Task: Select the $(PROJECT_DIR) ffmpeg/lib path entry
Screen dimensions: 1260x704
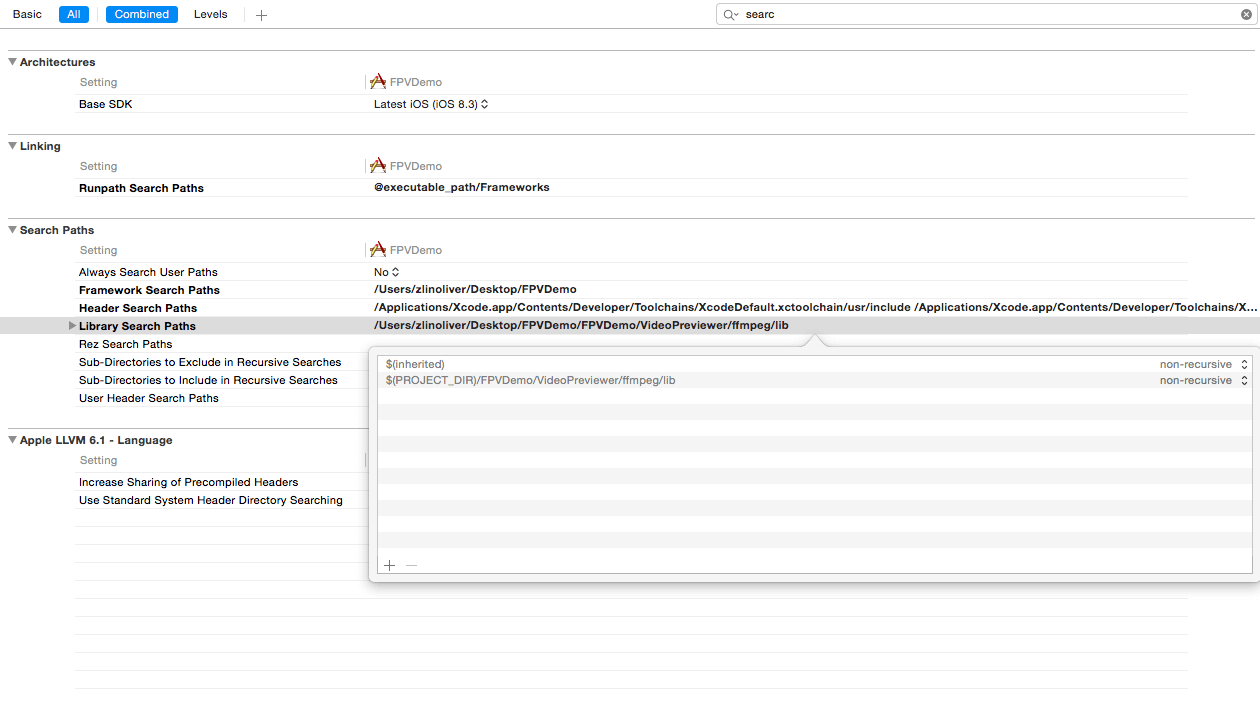Action: [x=531, y=380]
